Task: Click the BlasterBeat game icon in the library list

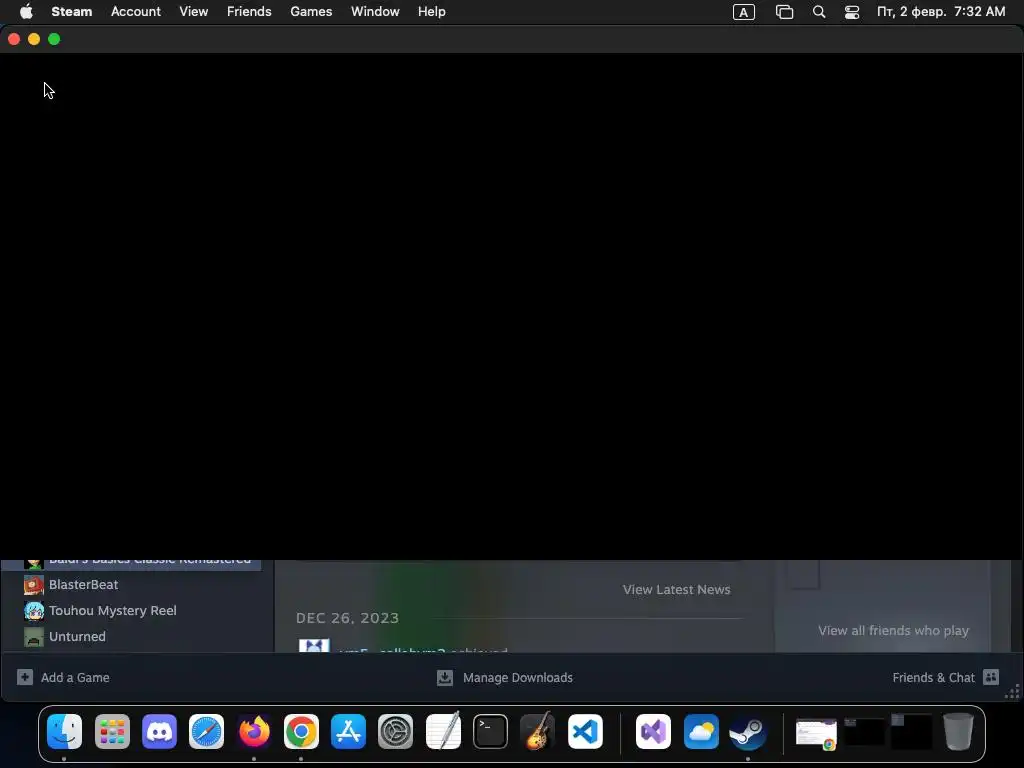Action: 34,584
